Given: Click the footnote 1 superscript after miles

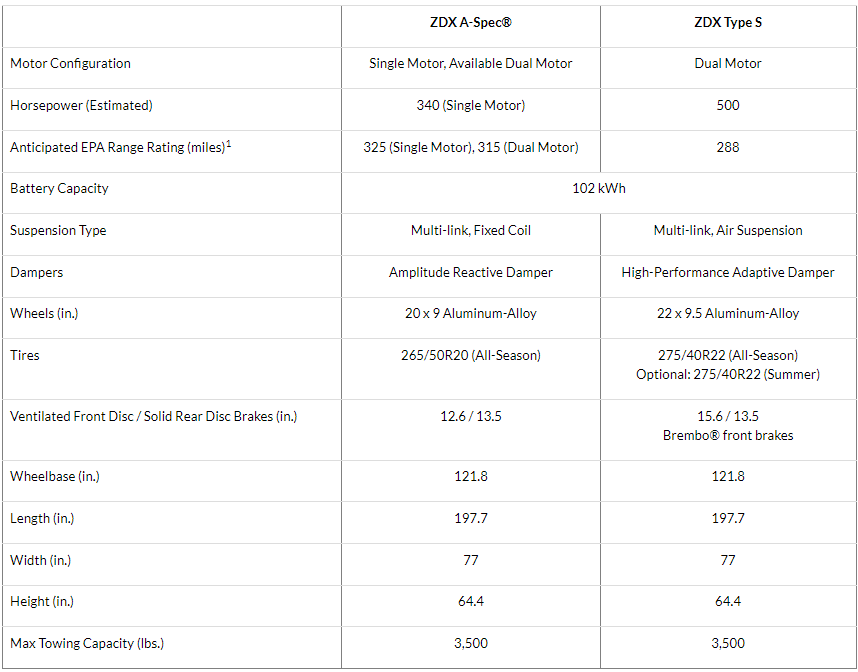Looking at the screenshot, I should point(229,143).
